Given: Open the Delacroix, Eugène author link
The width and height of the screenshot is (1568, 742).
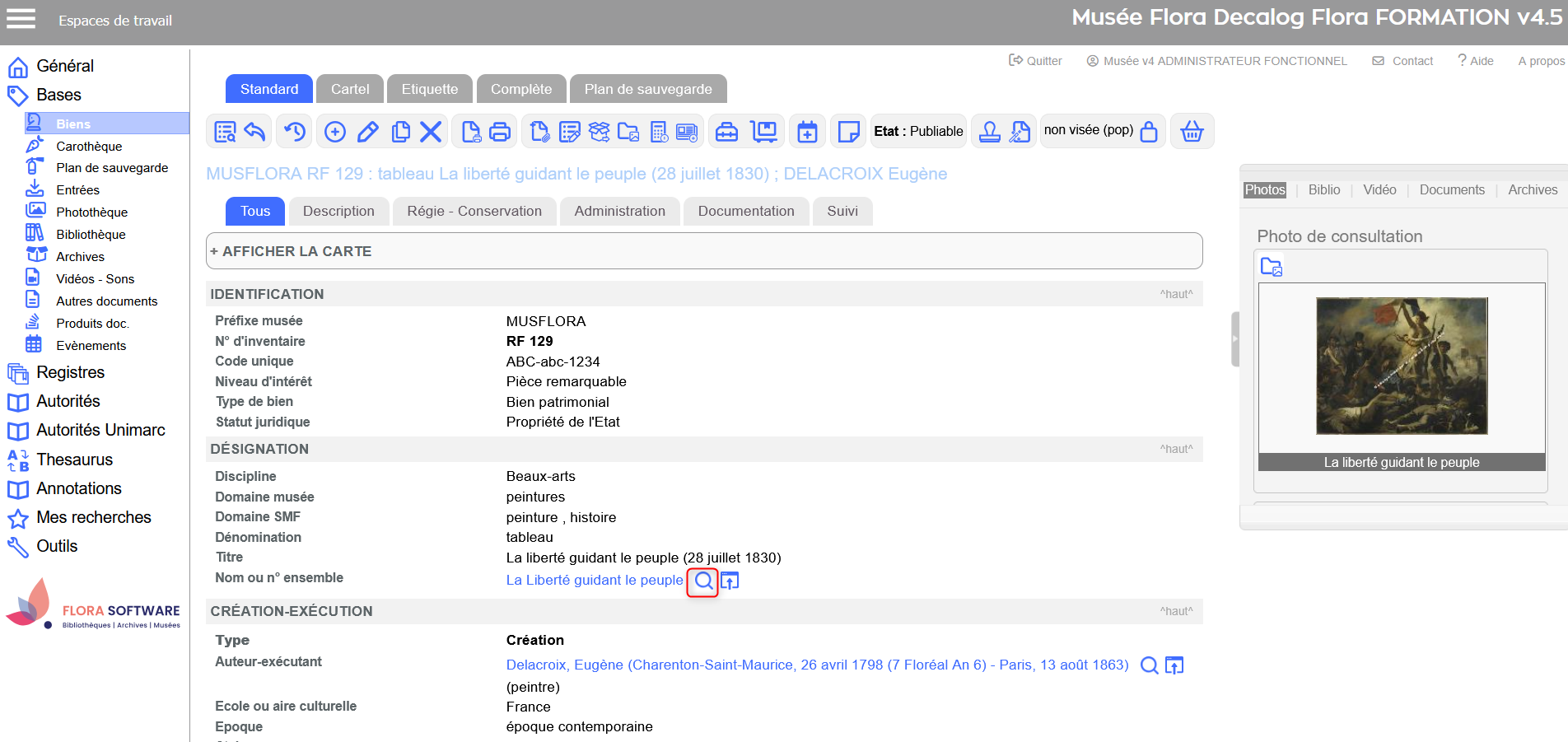Looking at the screenshot, I should click(817, 665).
